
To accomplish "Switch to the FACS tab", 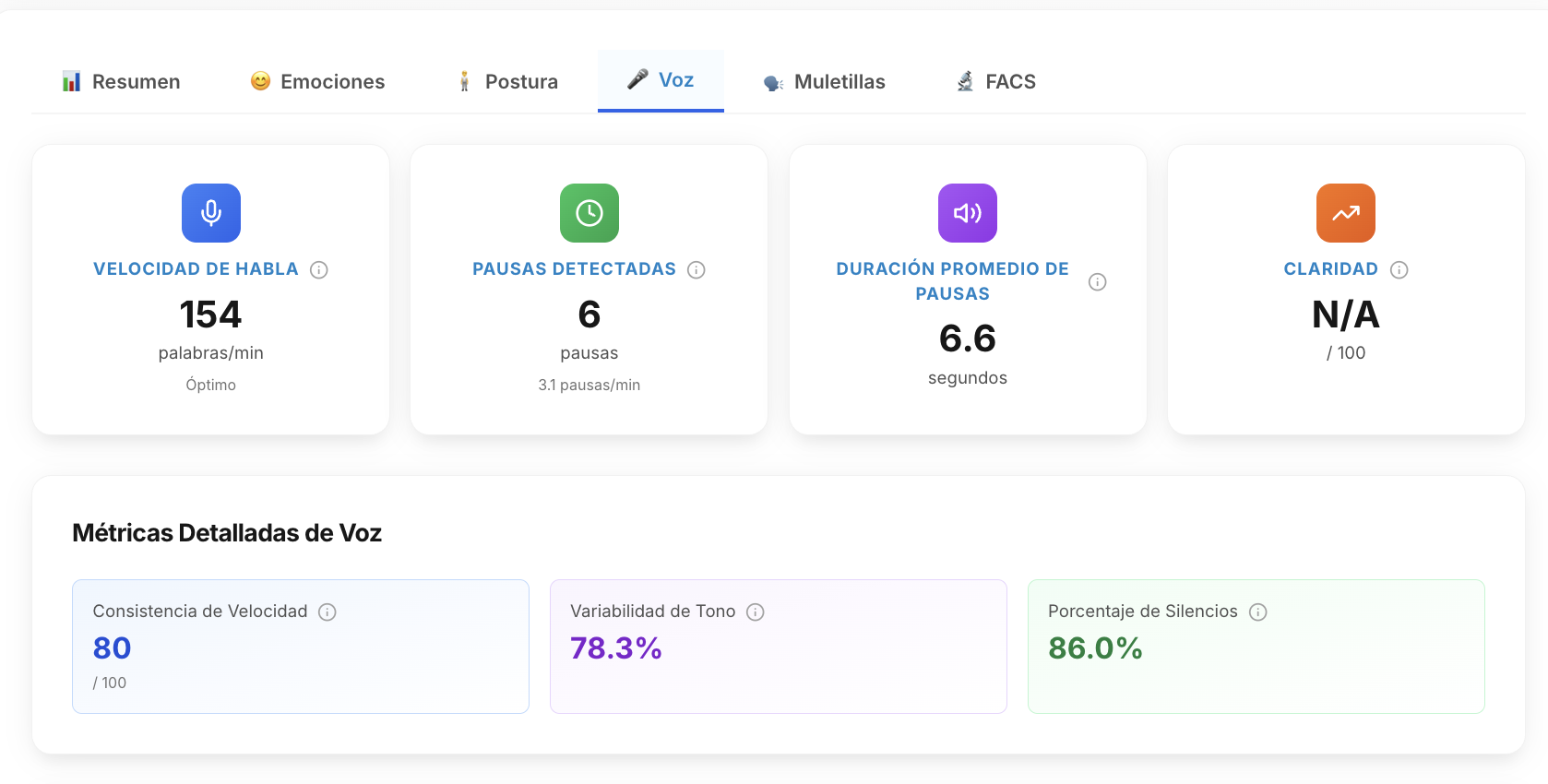I will [x=995, y=81].
